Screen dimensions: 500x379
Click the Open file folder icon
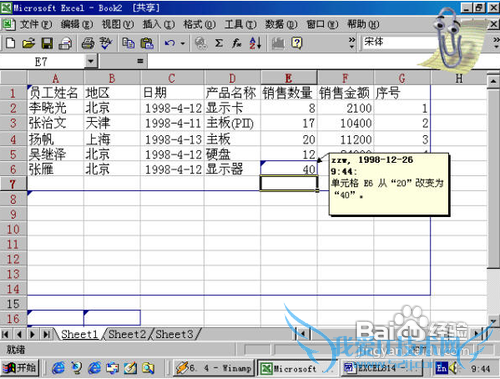pyautogui.click(x=29, y=43)
